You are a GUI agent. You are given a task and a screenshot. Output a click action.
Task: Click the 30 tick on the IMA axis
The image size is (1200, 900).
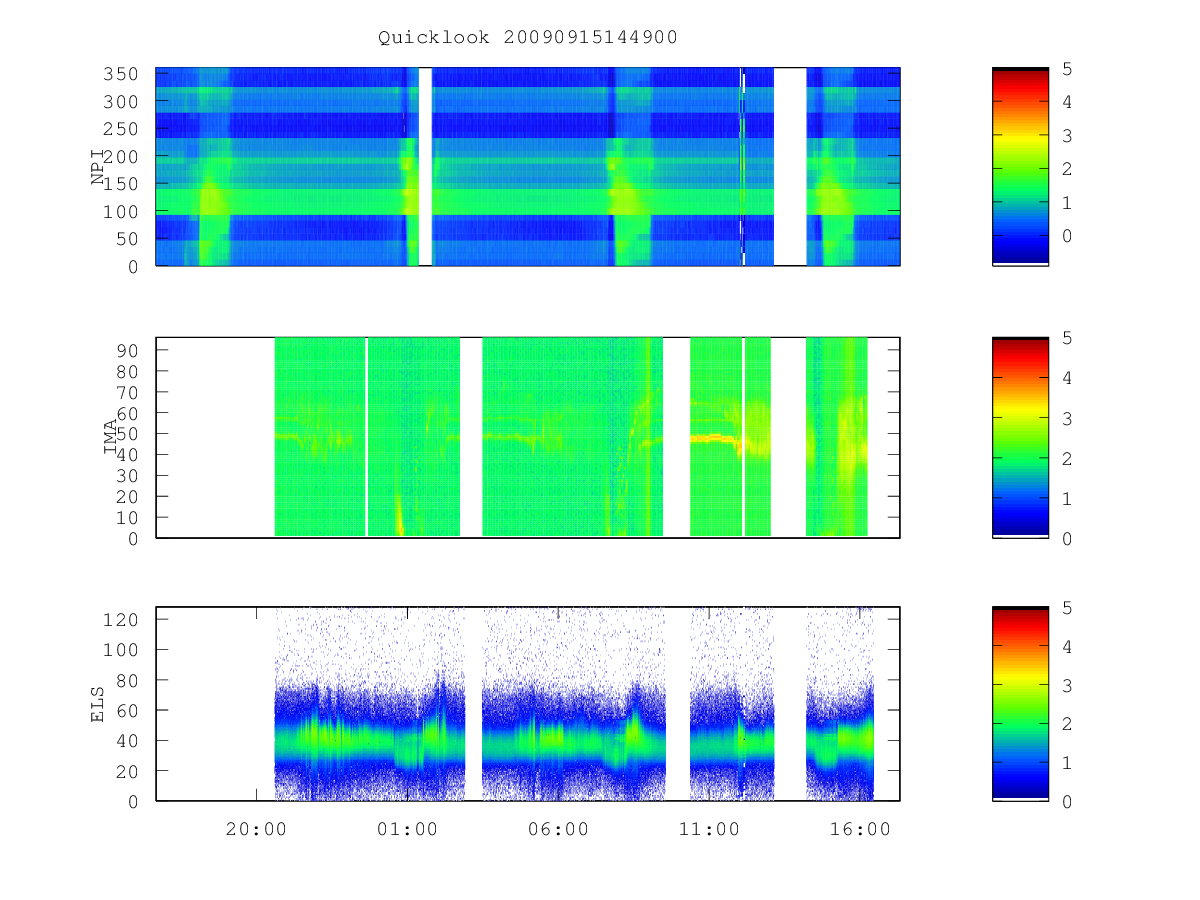click(127, 475)
